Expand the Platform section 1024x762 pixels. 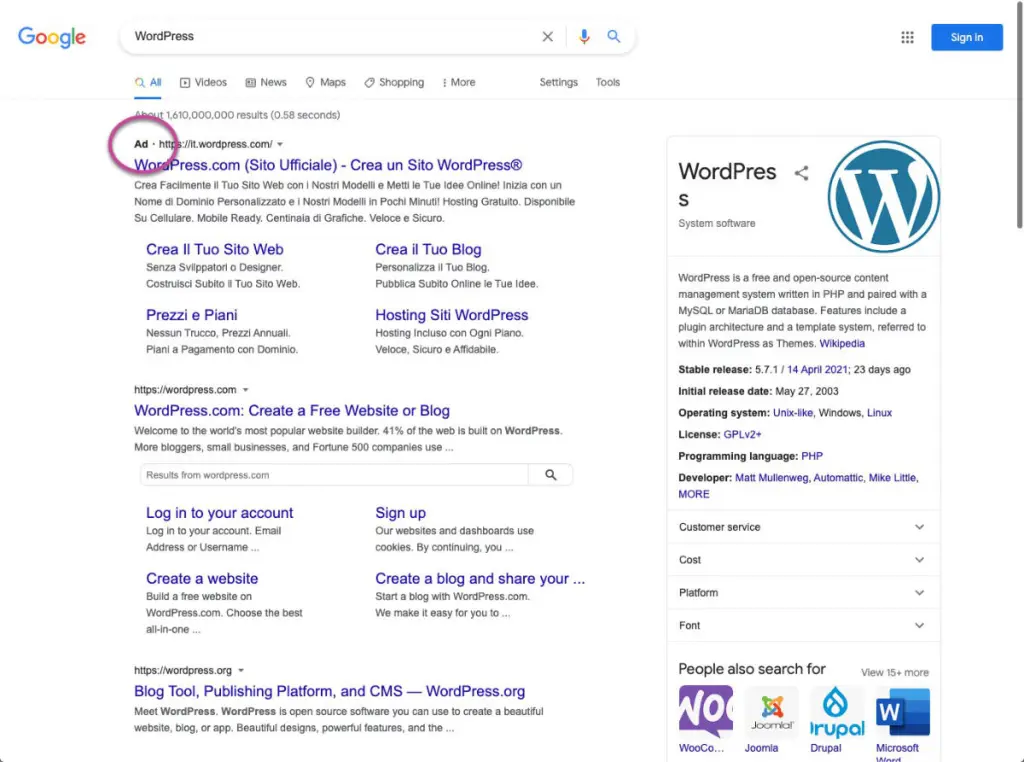coord(803,592)
